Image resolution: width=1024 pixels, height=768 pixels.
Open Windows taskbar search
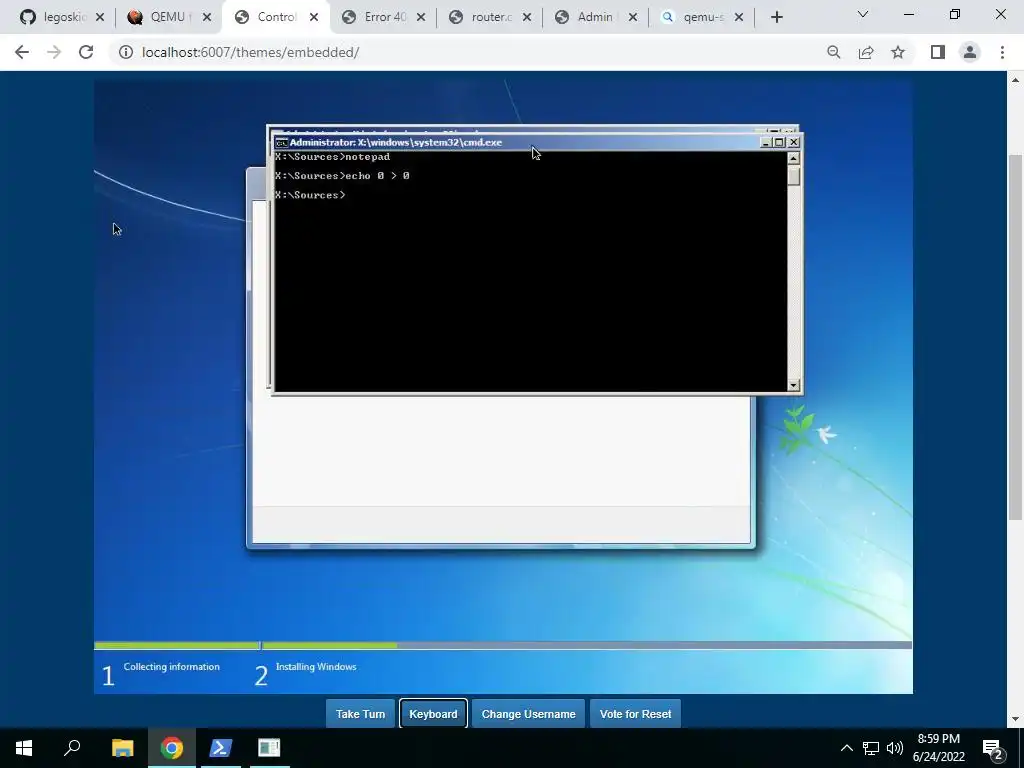pos(72,748)
